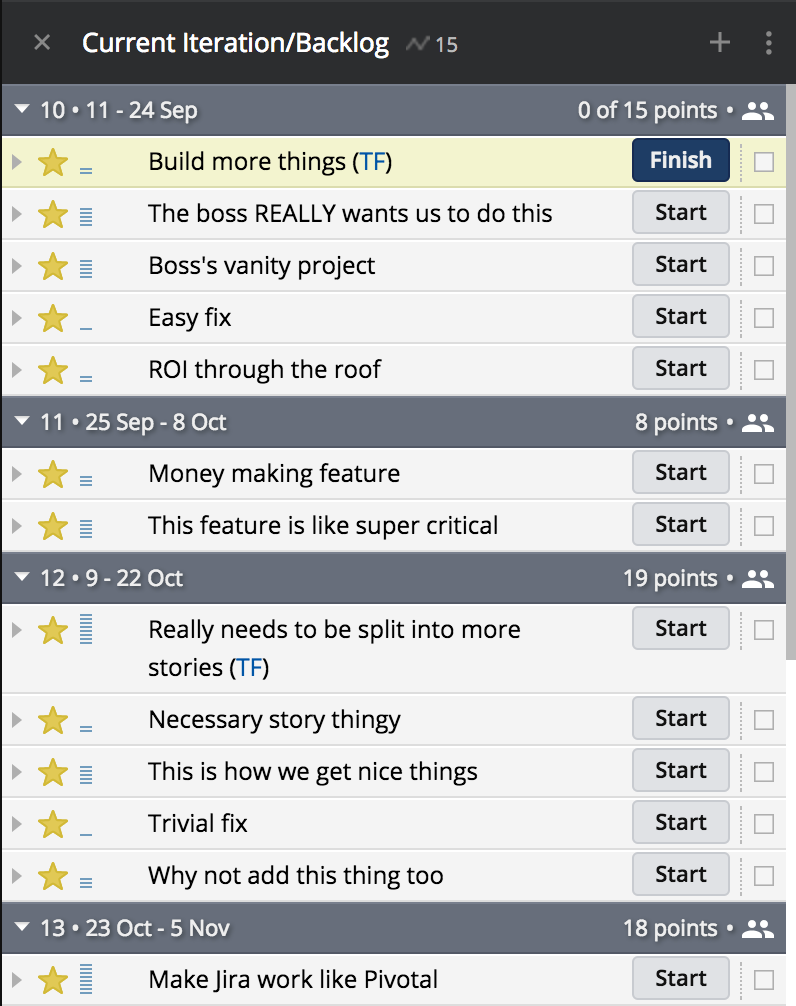
Task: Tick the checkbox for ROI through the roof
Action: pos(764,370)
